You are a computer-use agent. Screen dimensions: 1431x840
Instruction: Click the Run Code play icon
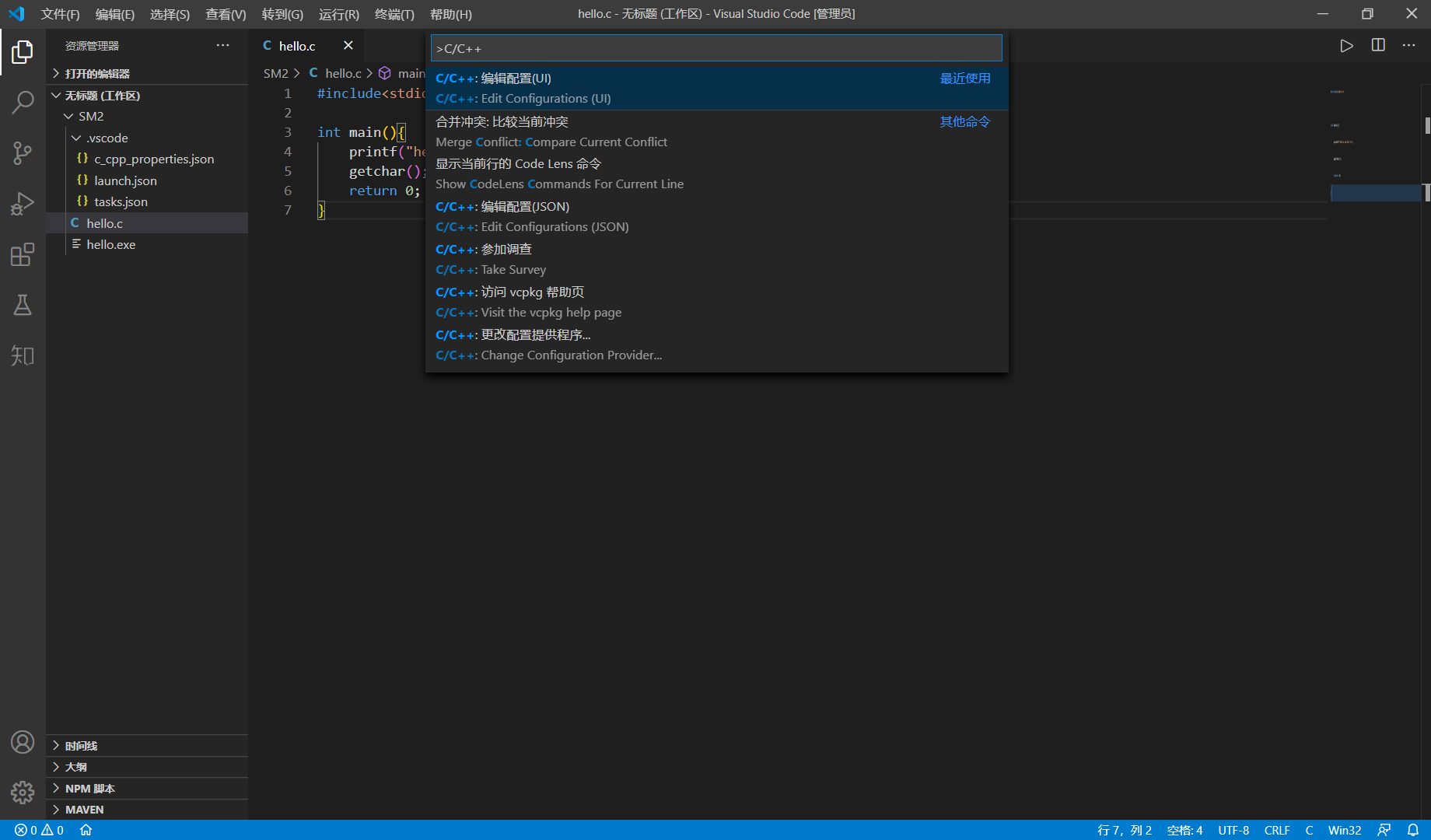pos(1346,46)
